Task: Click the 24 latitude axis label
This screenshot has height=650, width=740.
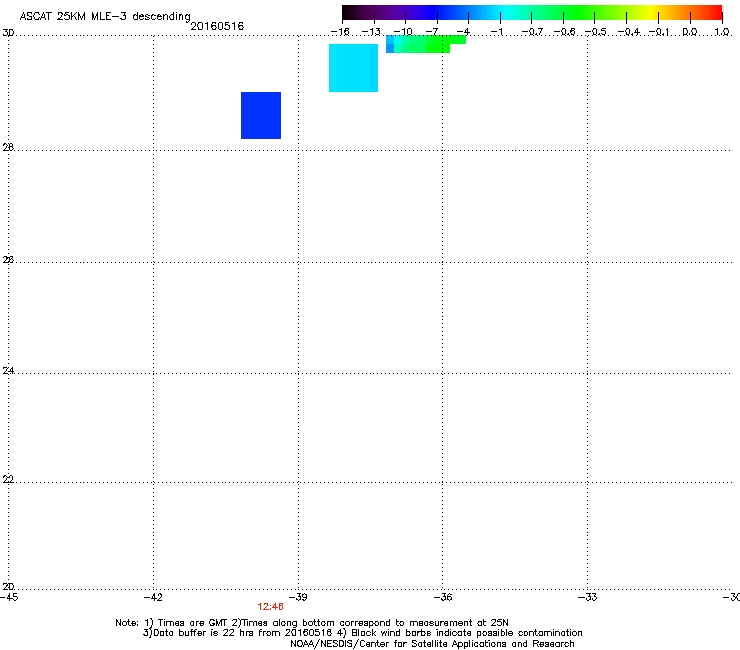Action: [x=8, y=371]
